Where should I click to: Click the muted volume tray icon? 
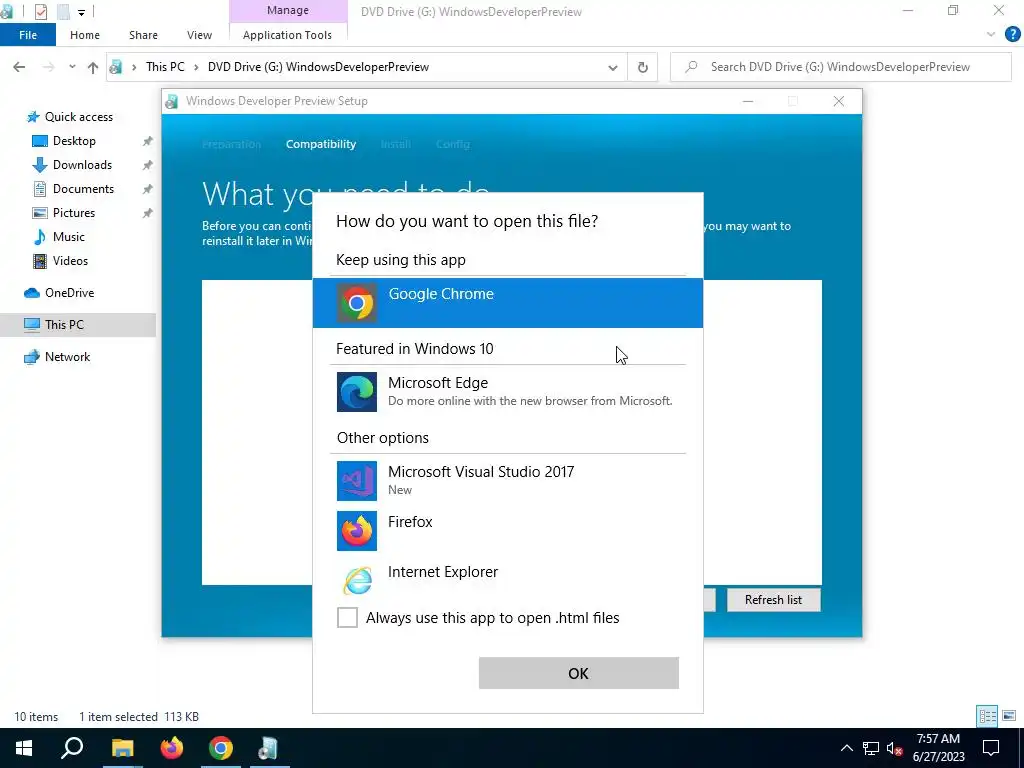[895, 748]
